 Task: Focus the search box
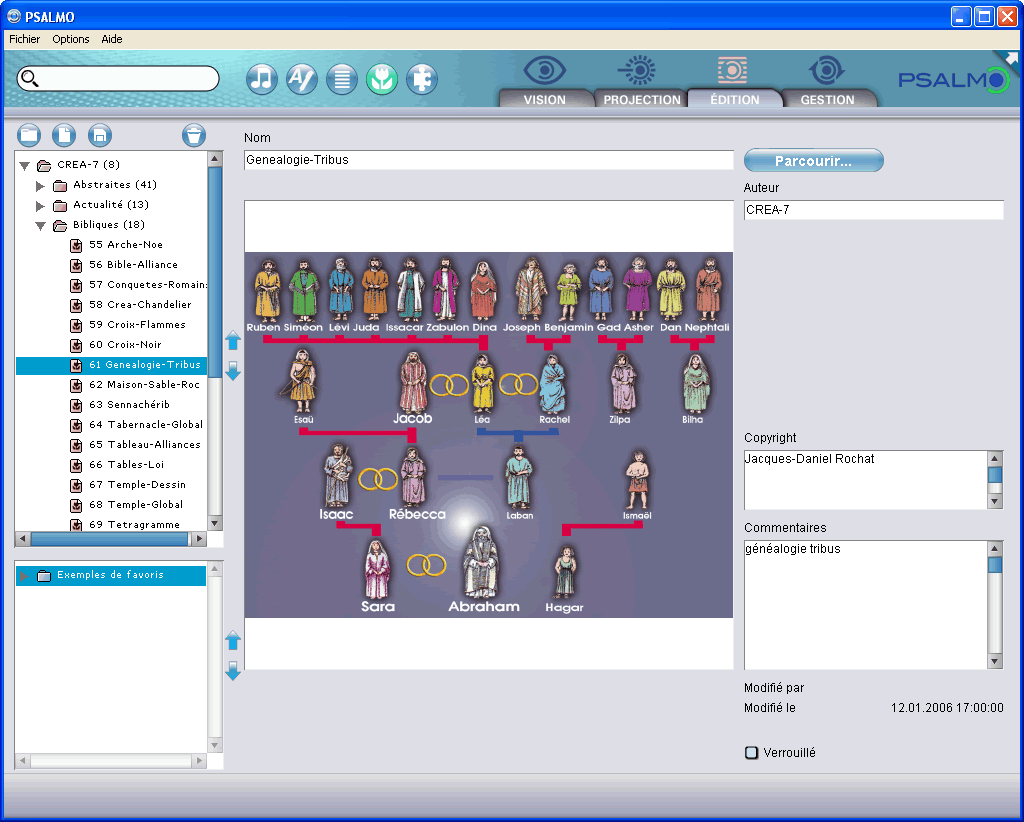[x=118, y=78]
